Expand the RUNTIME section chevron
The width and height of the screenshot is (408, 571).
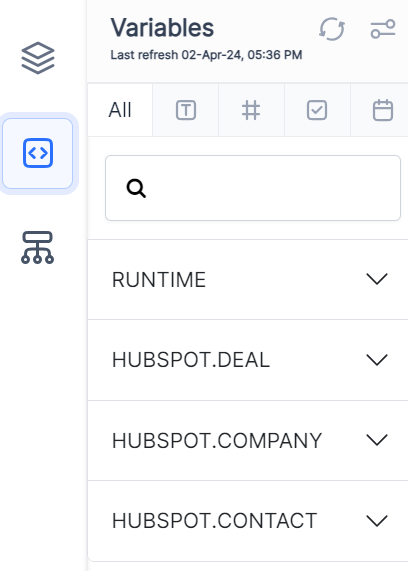point(377,279)
